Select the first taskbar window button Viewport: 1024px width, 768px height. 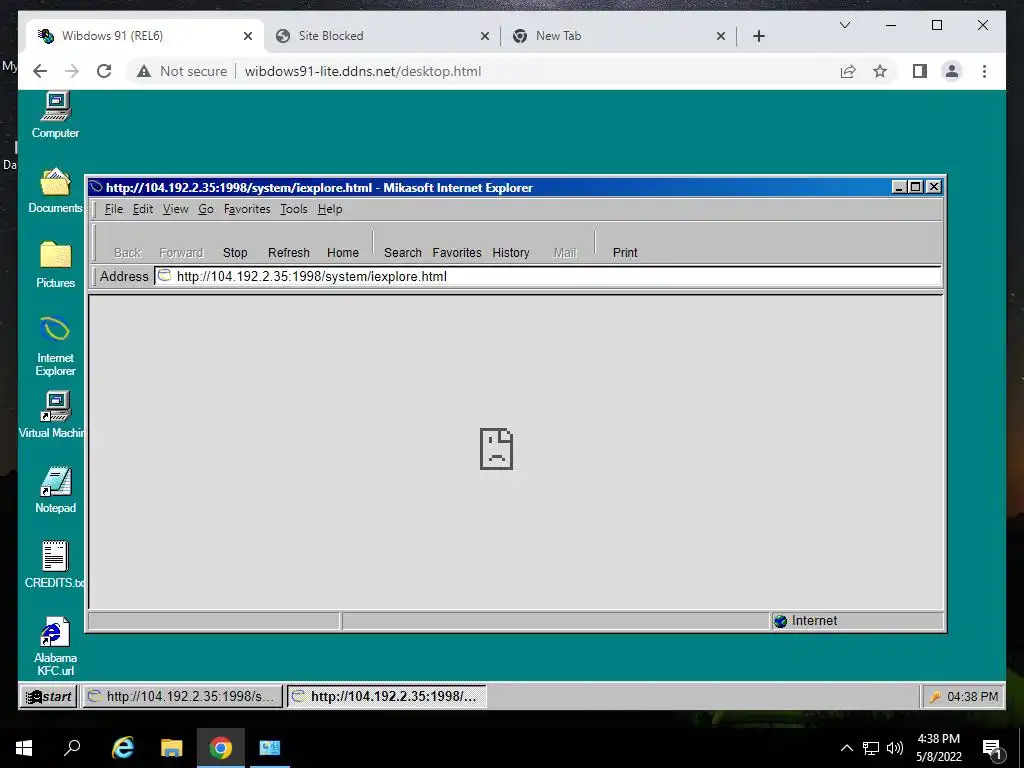(x=182, y=697)
